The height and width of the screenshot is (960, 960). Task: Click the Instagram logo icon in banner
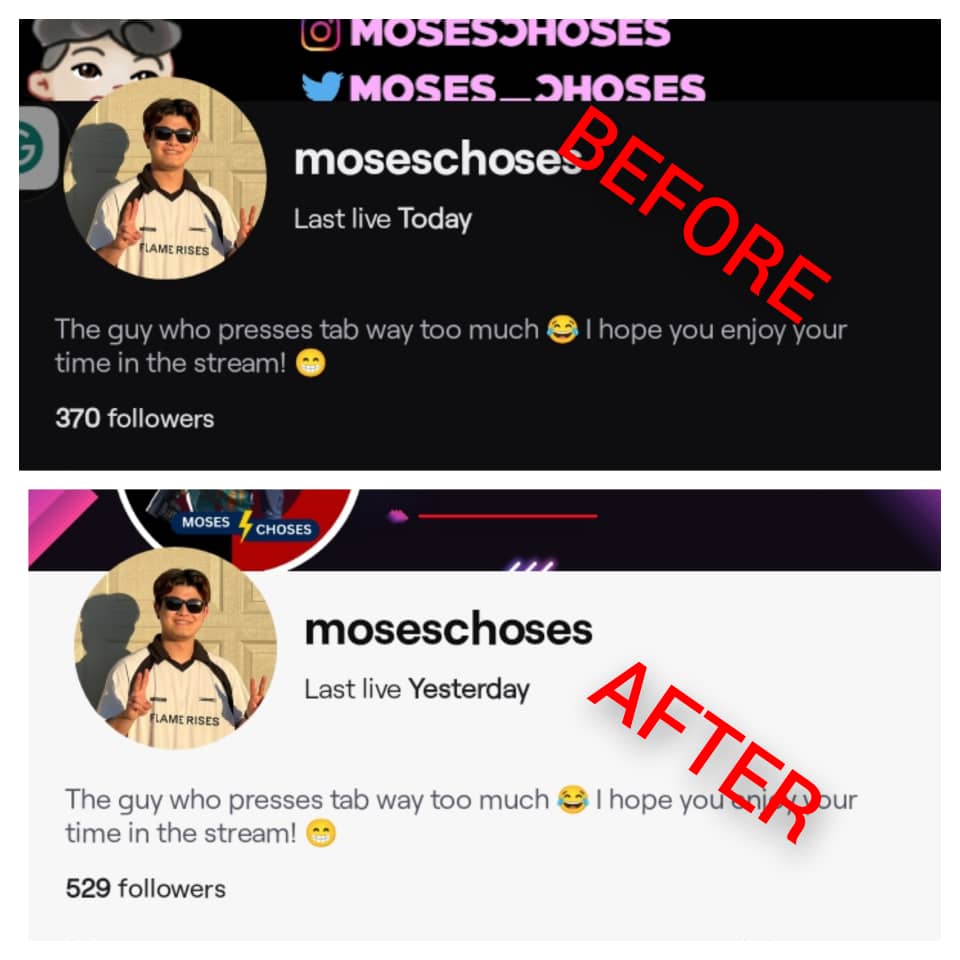point(320,34)
